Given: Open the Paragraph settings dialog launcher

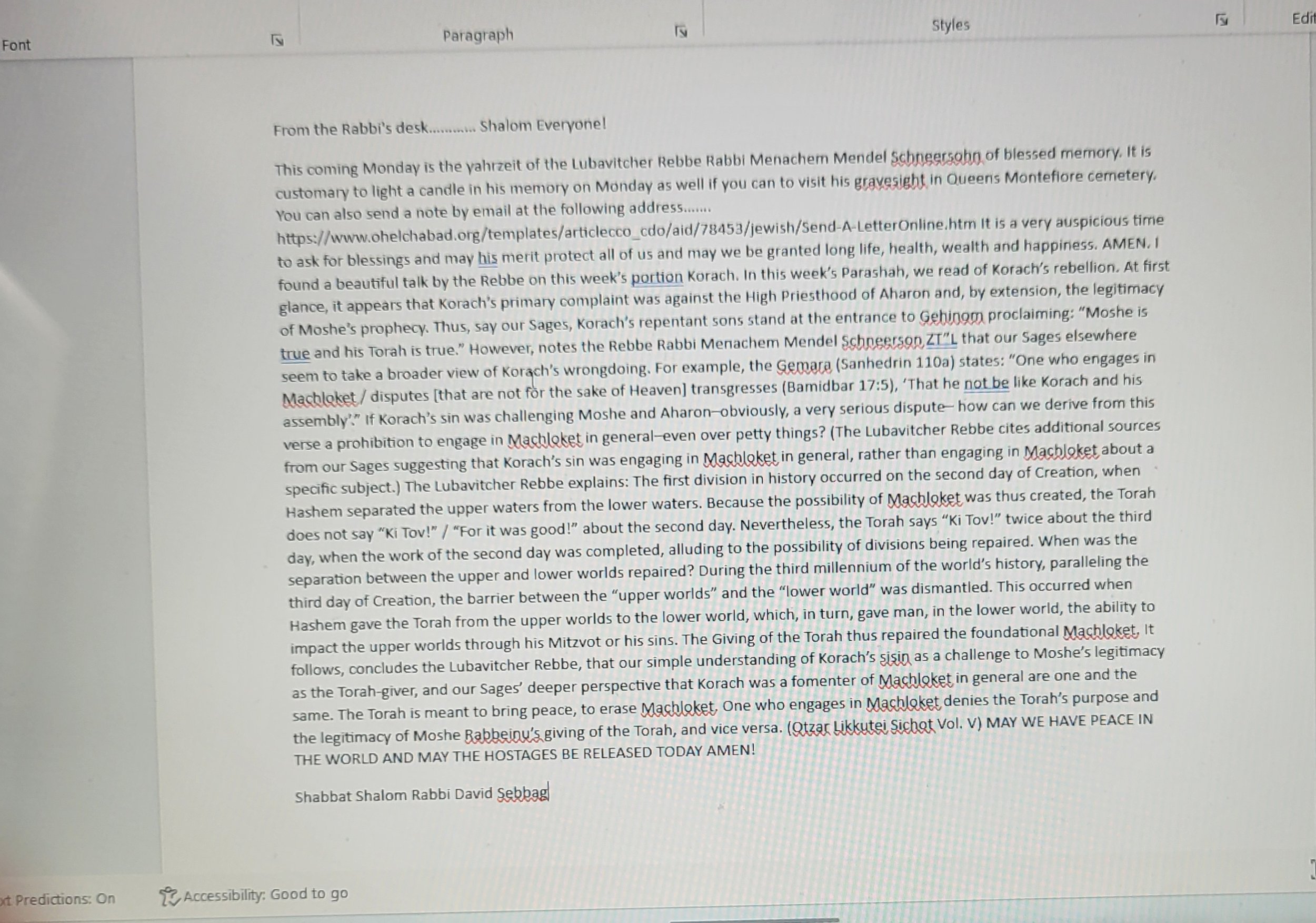Looking at the screenshot, I should (x=680, y=31).
